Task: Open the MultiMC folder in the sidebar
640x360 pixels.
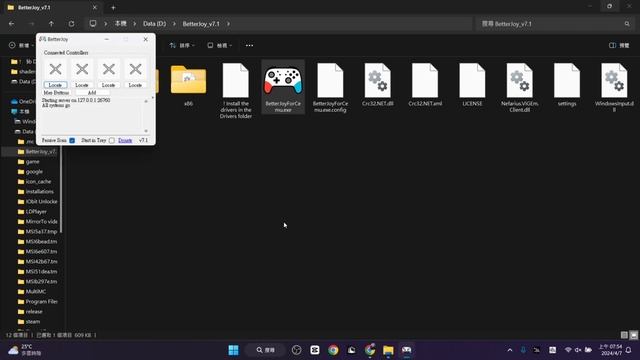Action: (x=36, y=291)
